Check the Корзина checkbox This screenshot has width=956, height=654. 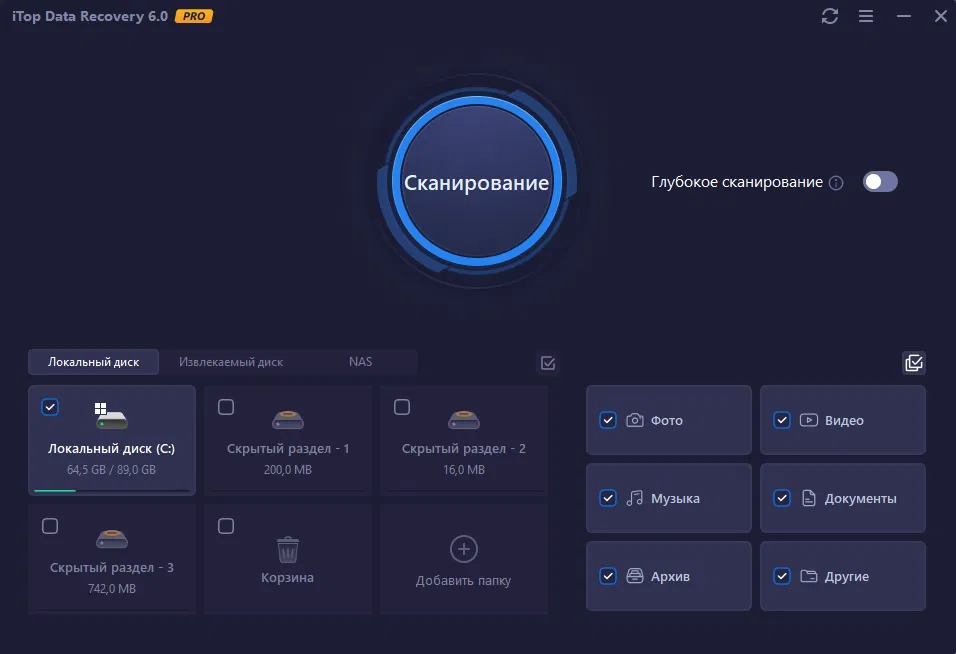(226, 526)
